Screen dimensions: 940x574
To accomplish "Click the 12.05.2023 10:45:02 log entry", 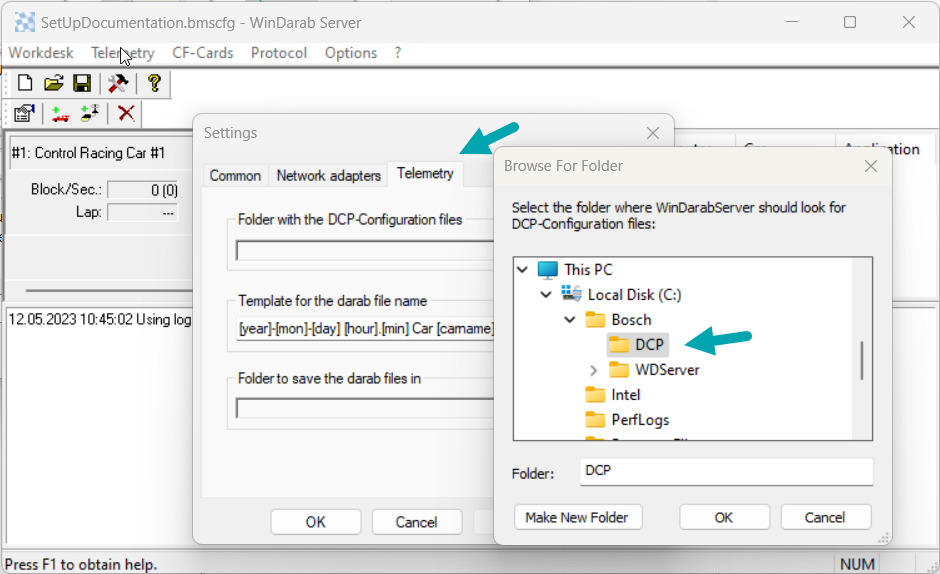I will (x=100, y=319).
